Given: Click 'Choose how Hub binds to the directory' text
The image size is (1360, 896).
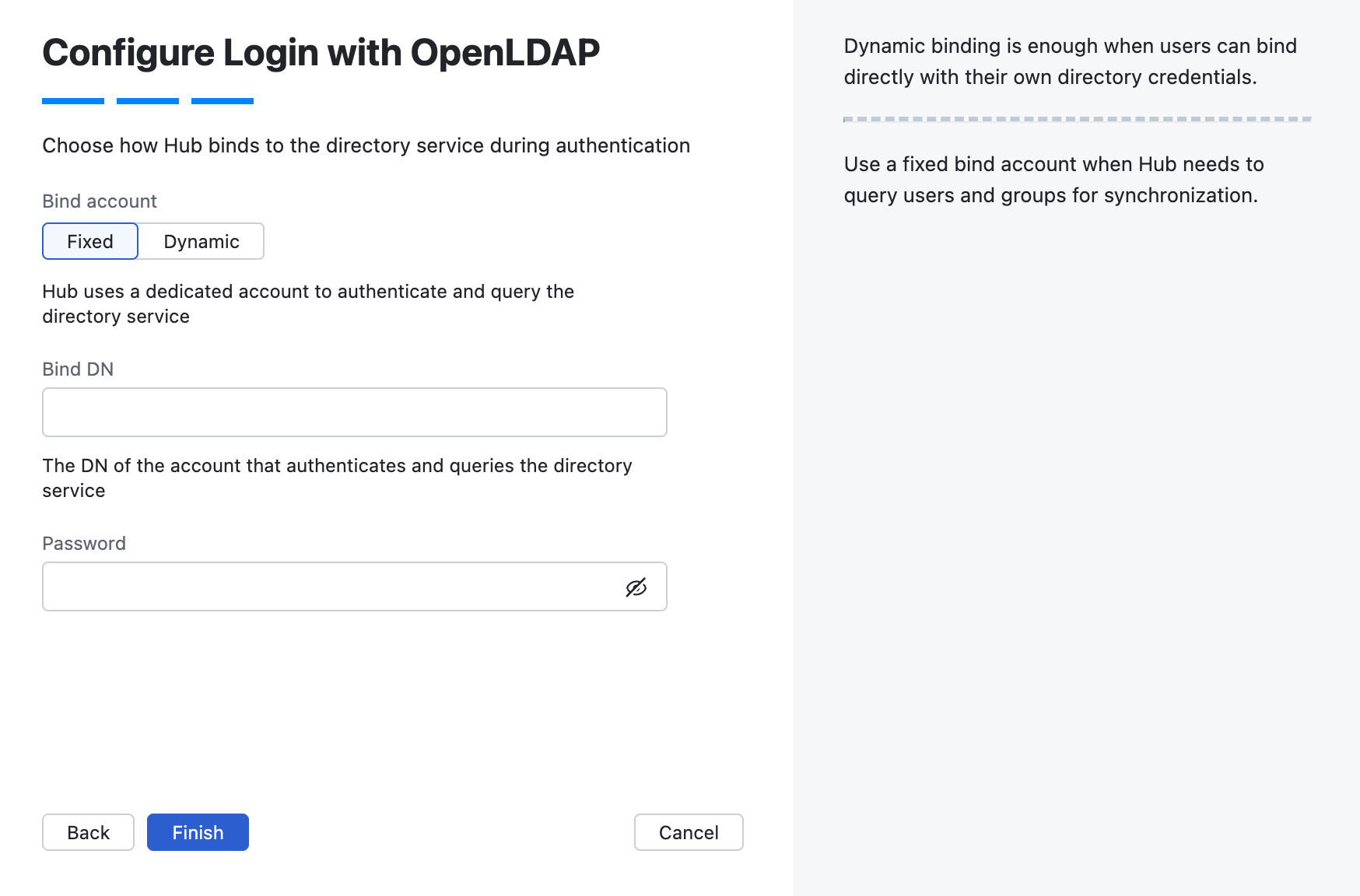Looking at the screenshot, I should coord(366,145).
